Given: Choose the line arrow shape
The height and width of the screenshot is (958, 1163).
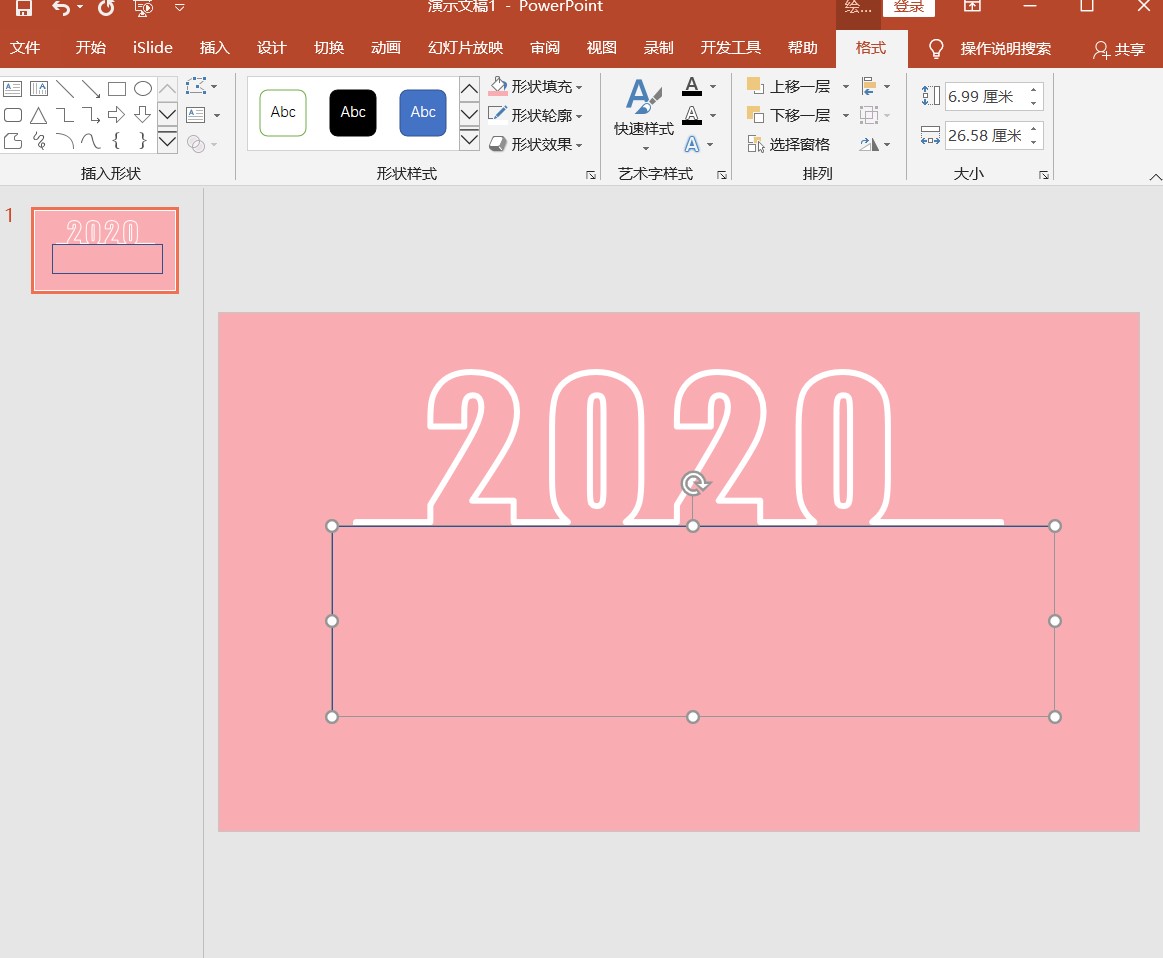Looking at the screenshot, I should tap(91, 89).
